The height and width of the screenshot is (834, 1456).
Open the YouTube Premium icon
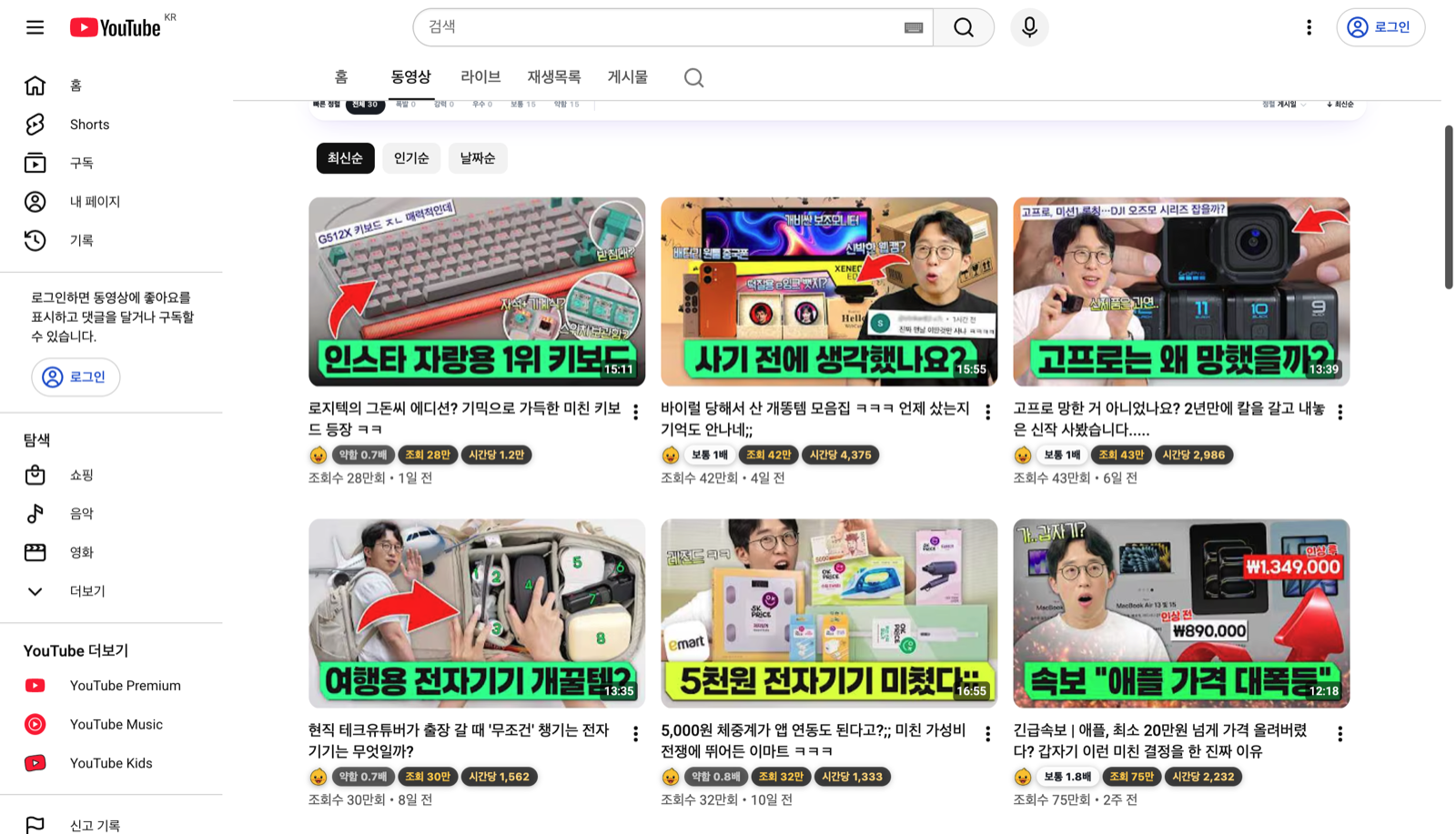(x=35, y=686)
